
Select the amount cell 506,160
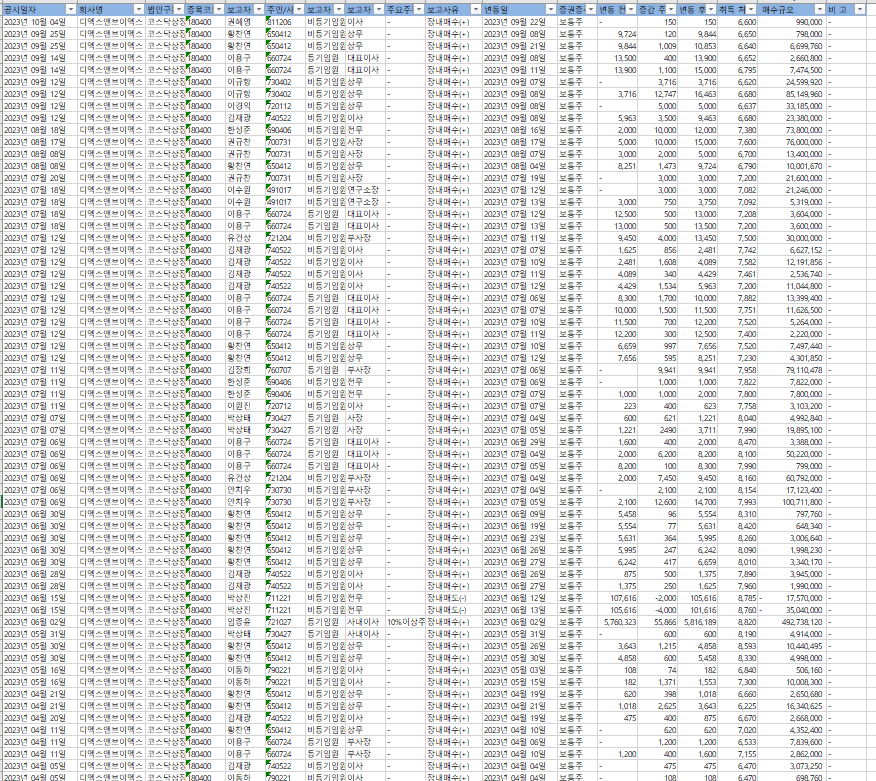coord(792,670)
